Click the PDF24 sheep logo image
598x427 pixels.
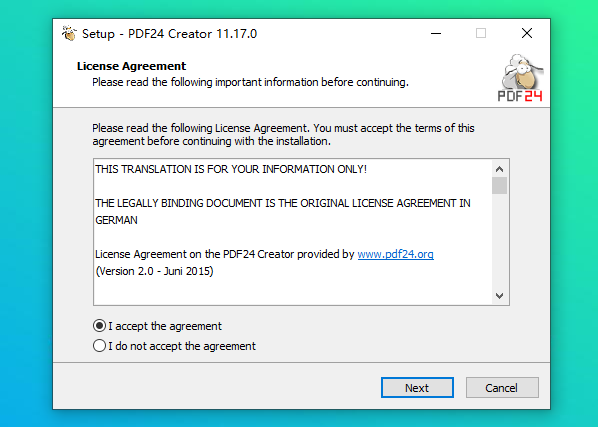(521, 78)
